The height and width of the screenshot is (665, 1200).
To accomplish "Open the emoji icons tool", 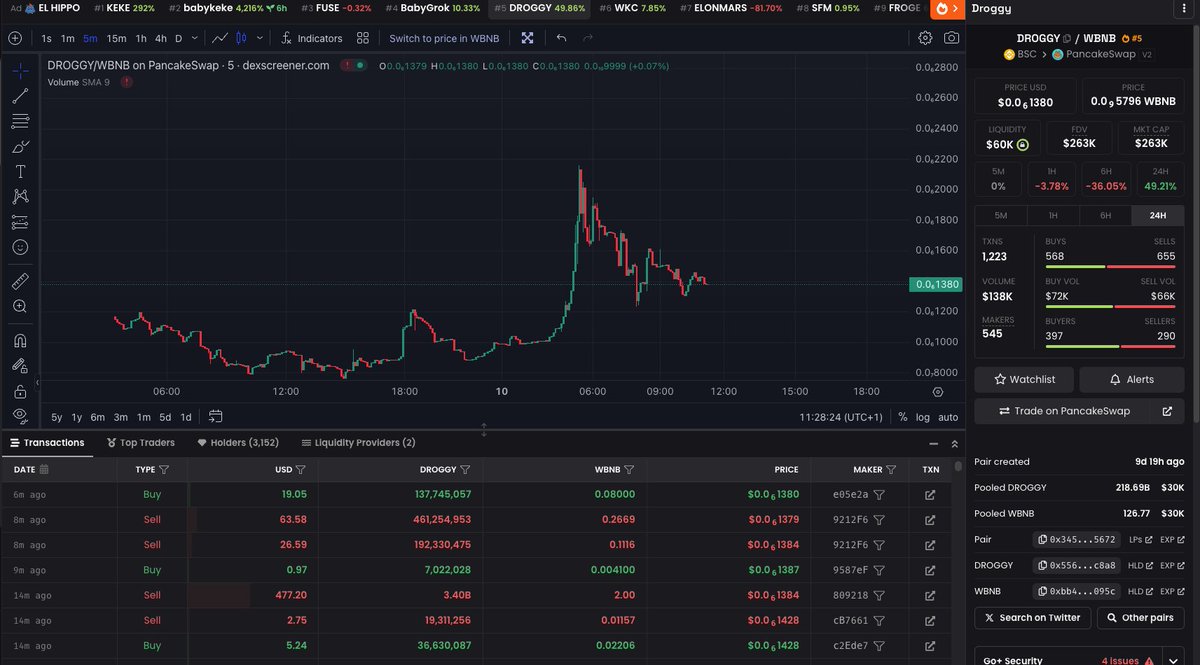I will (20, 247).
